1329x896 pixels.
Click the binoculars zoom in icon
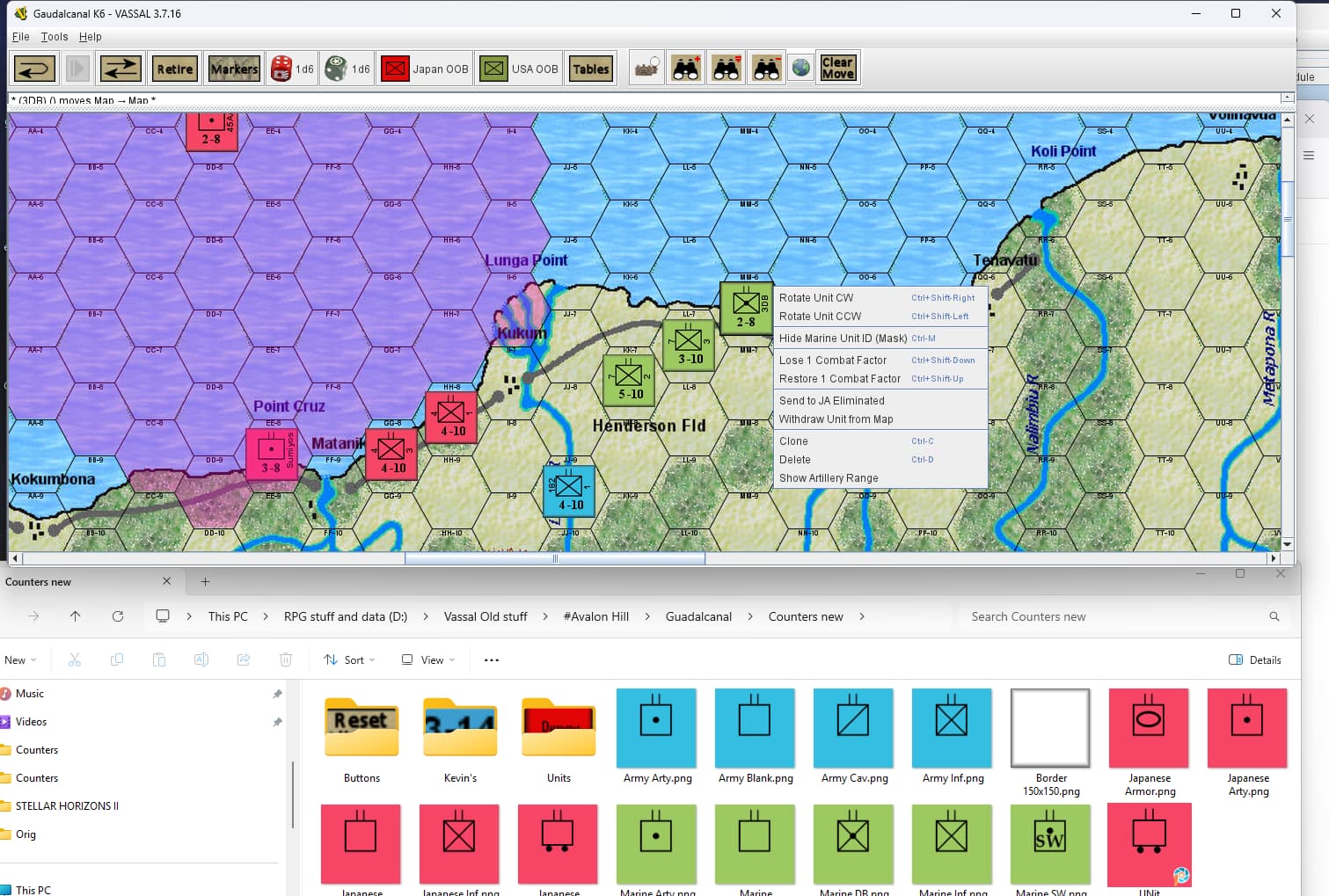[x=686, y=69]
